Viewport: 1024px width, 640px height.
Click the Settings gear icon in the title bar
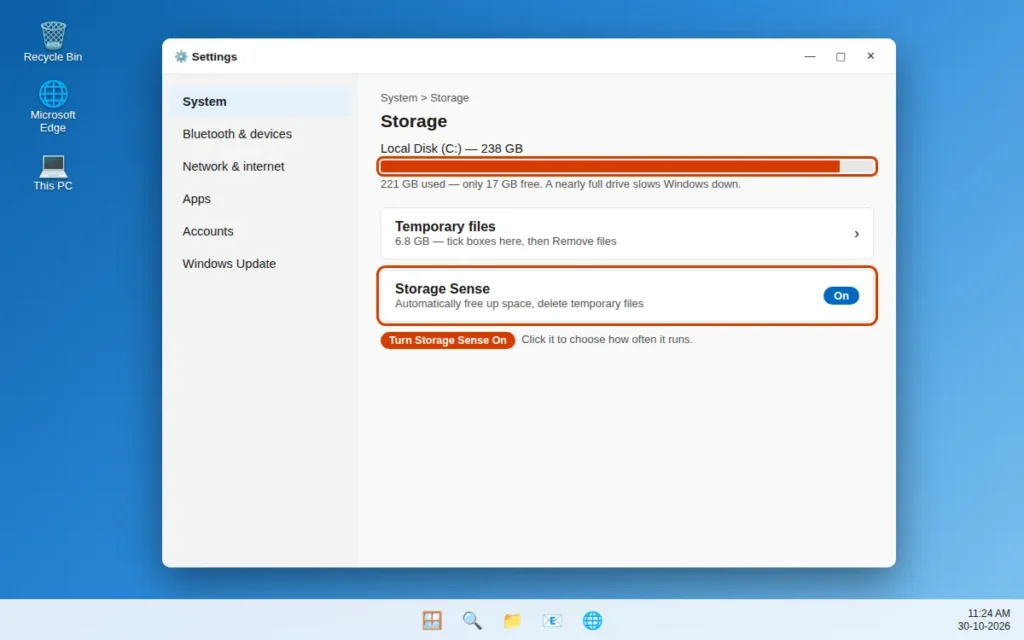coord(181,57)
